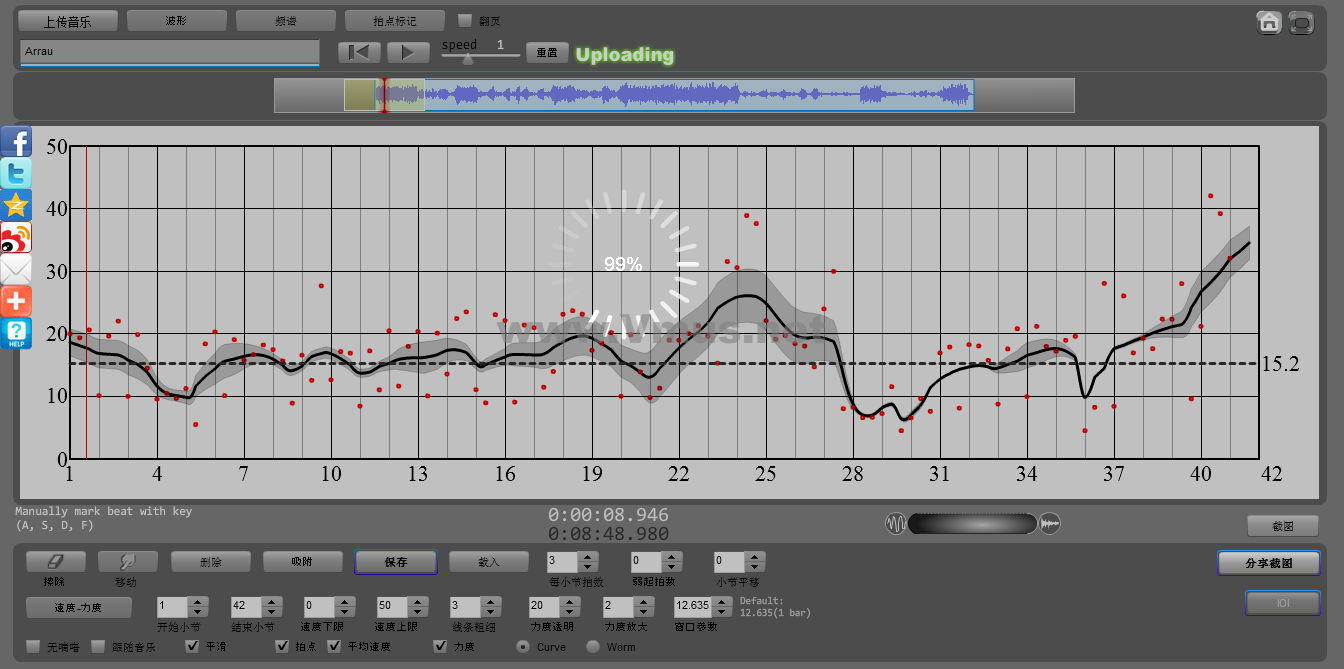Enable the 翻页 checkbox
The image size is (1344, 669).
464,20
